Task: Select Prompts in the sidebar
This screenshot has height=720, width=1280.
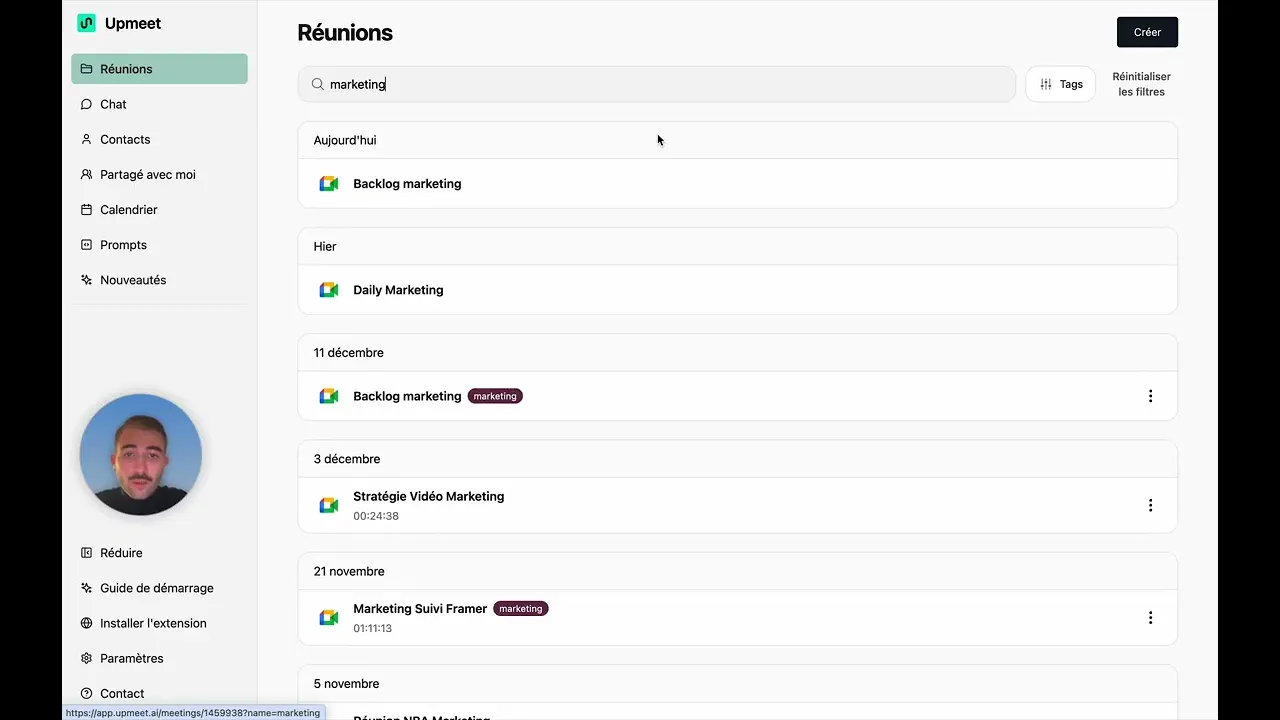Action: [x=123, y=245]
